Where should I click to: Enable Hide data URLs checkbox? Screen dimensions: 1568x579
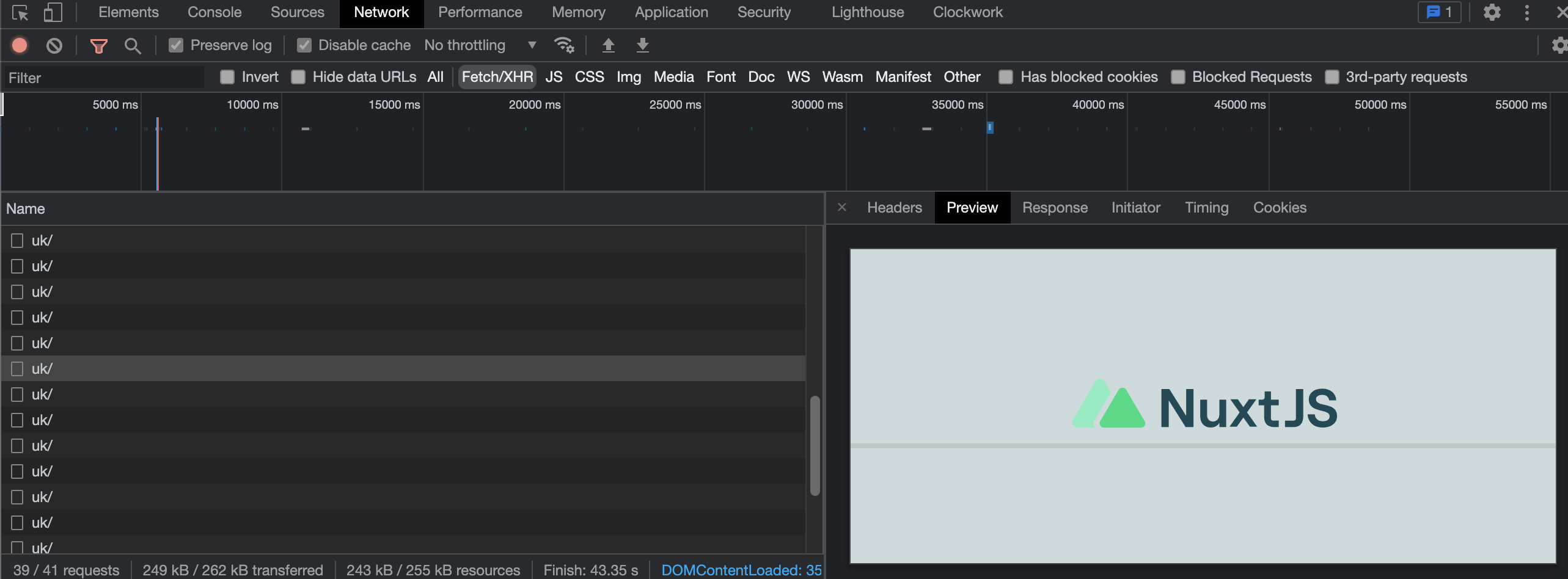[298, 77]
